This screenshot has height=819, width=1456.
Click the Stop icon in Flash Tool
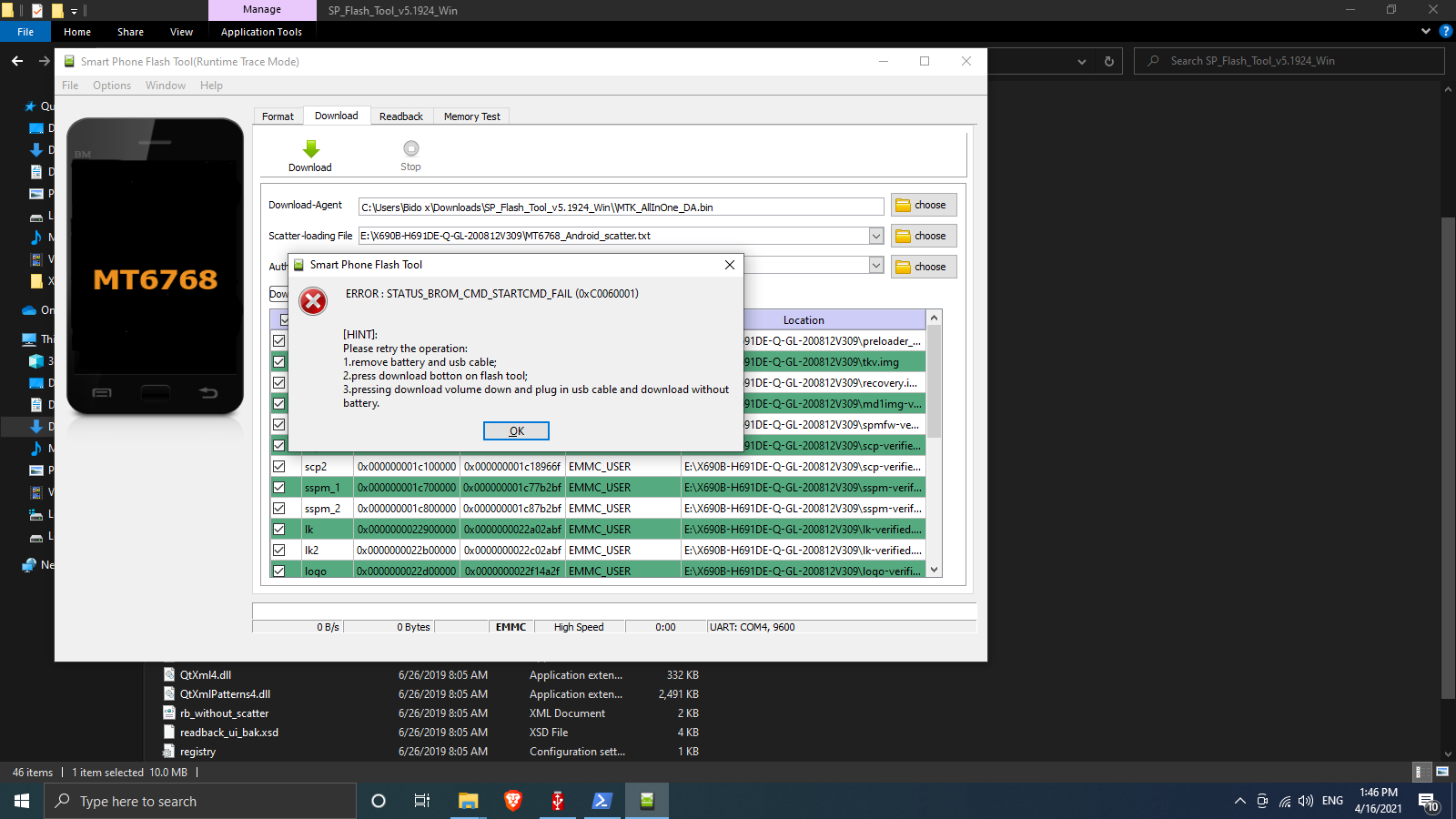tap(411, 148)
